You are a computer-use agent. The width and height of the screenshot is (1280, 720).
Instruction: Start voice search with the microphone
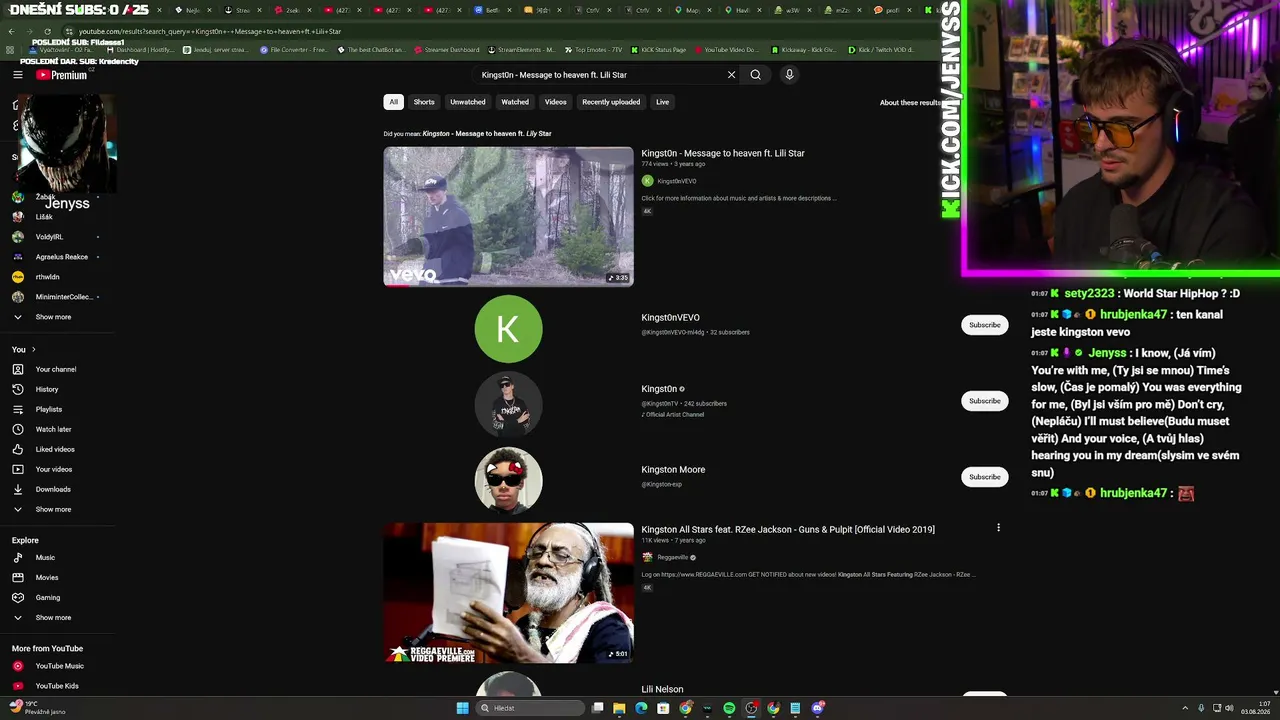click(789, 75)
